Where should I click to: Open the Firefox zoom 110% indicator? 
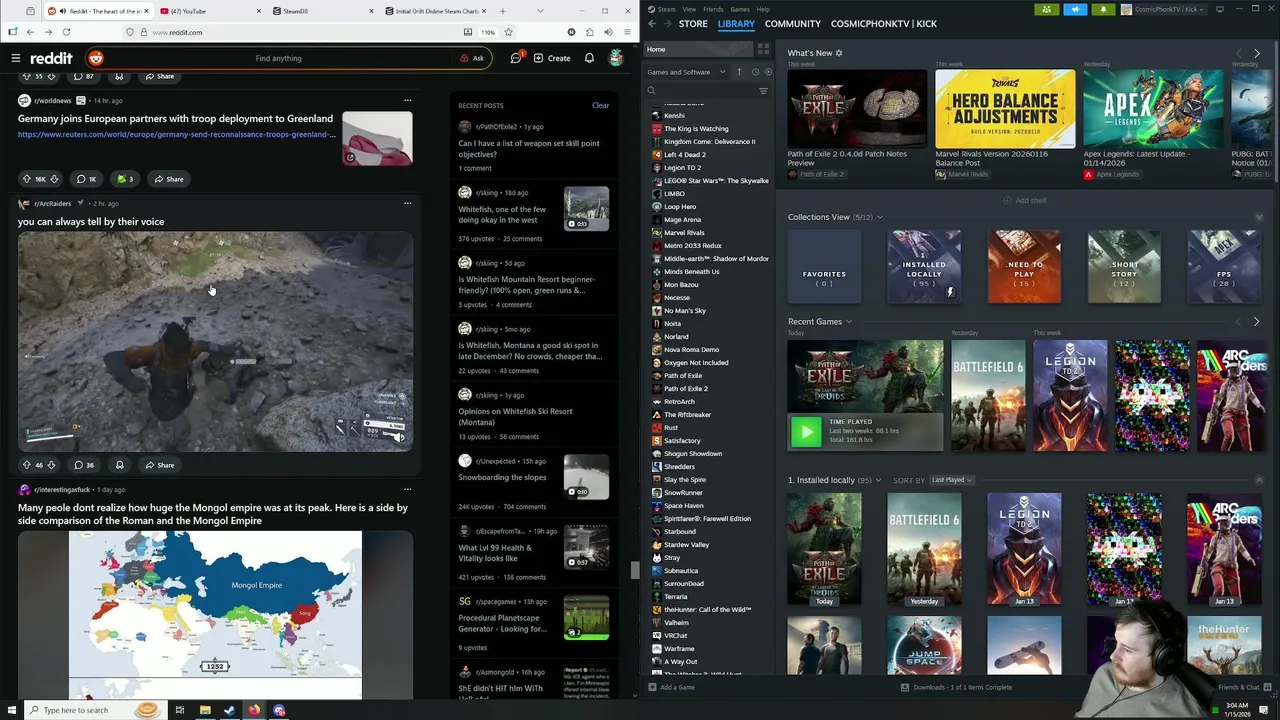pos(488,32)
